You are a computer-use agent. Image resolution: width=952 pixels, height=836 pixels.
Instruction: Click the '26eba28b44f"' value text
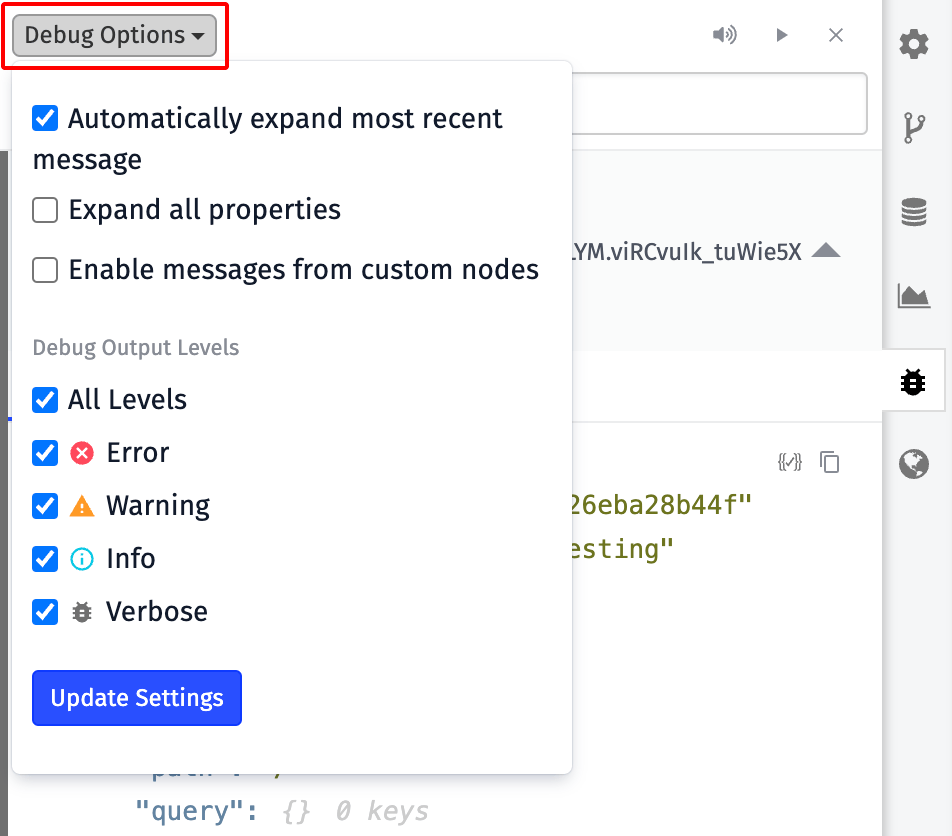661,505
